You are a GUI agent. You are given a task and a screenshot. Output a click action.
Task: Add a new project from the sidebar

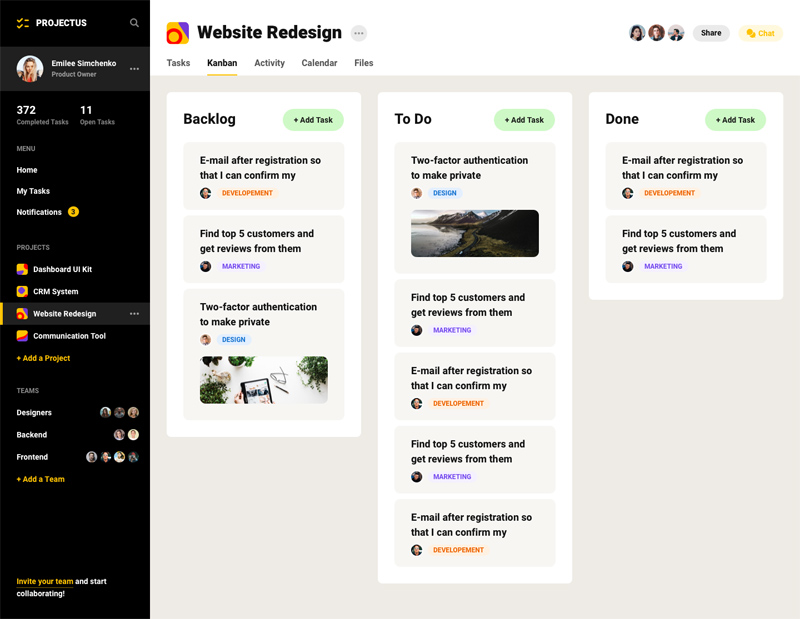click(x=43, y=357)
